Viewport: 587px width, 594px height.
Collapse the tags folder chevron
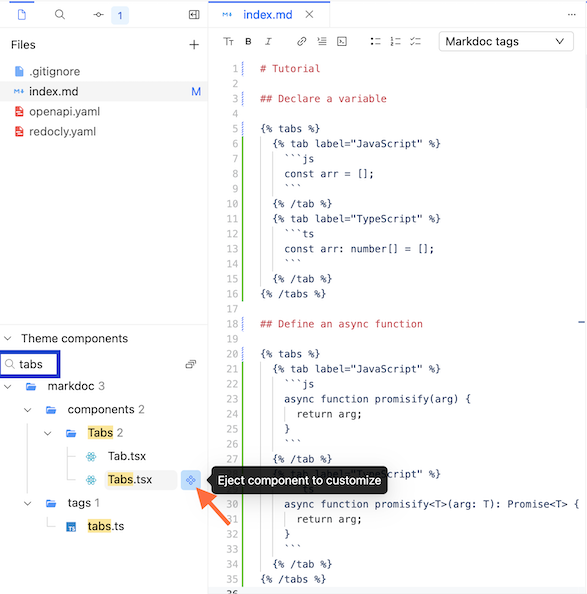point(28,503)
